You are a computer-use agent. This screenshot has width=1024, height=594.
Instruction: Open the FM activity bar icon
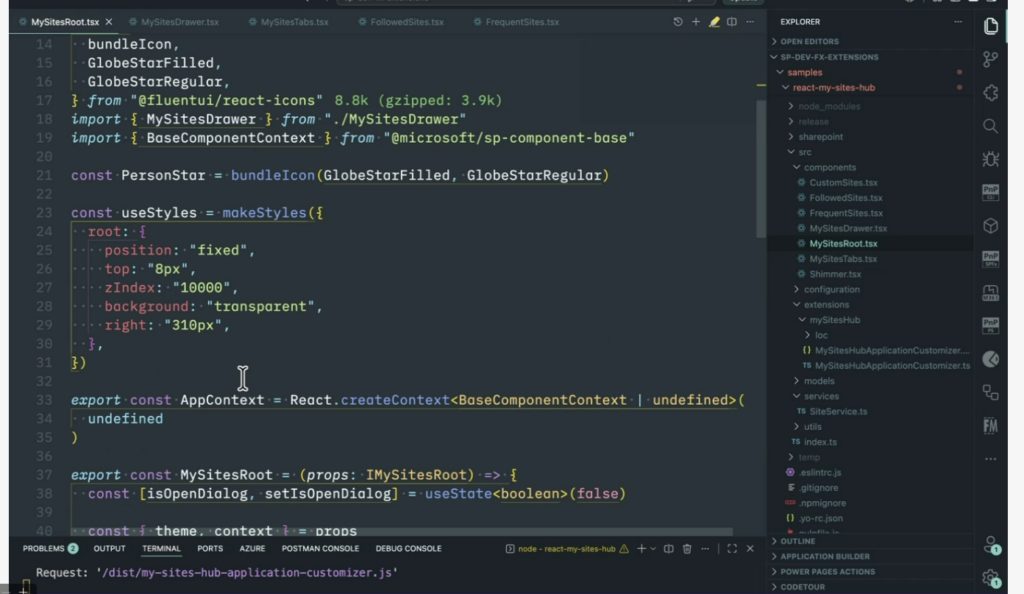(991, 426)
